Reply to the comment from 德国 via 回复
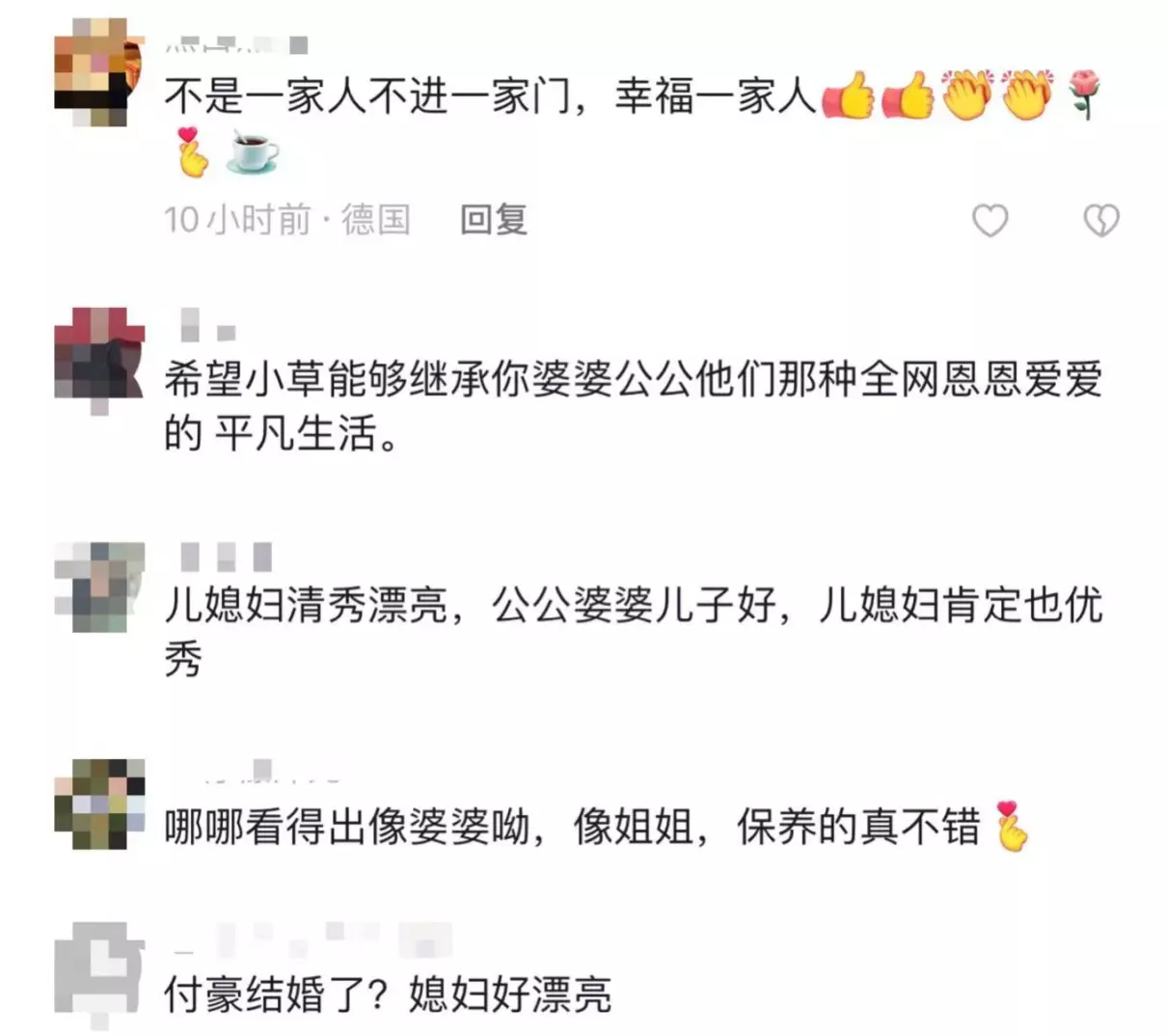The image size is (1167, 1036). coord(494,220)
